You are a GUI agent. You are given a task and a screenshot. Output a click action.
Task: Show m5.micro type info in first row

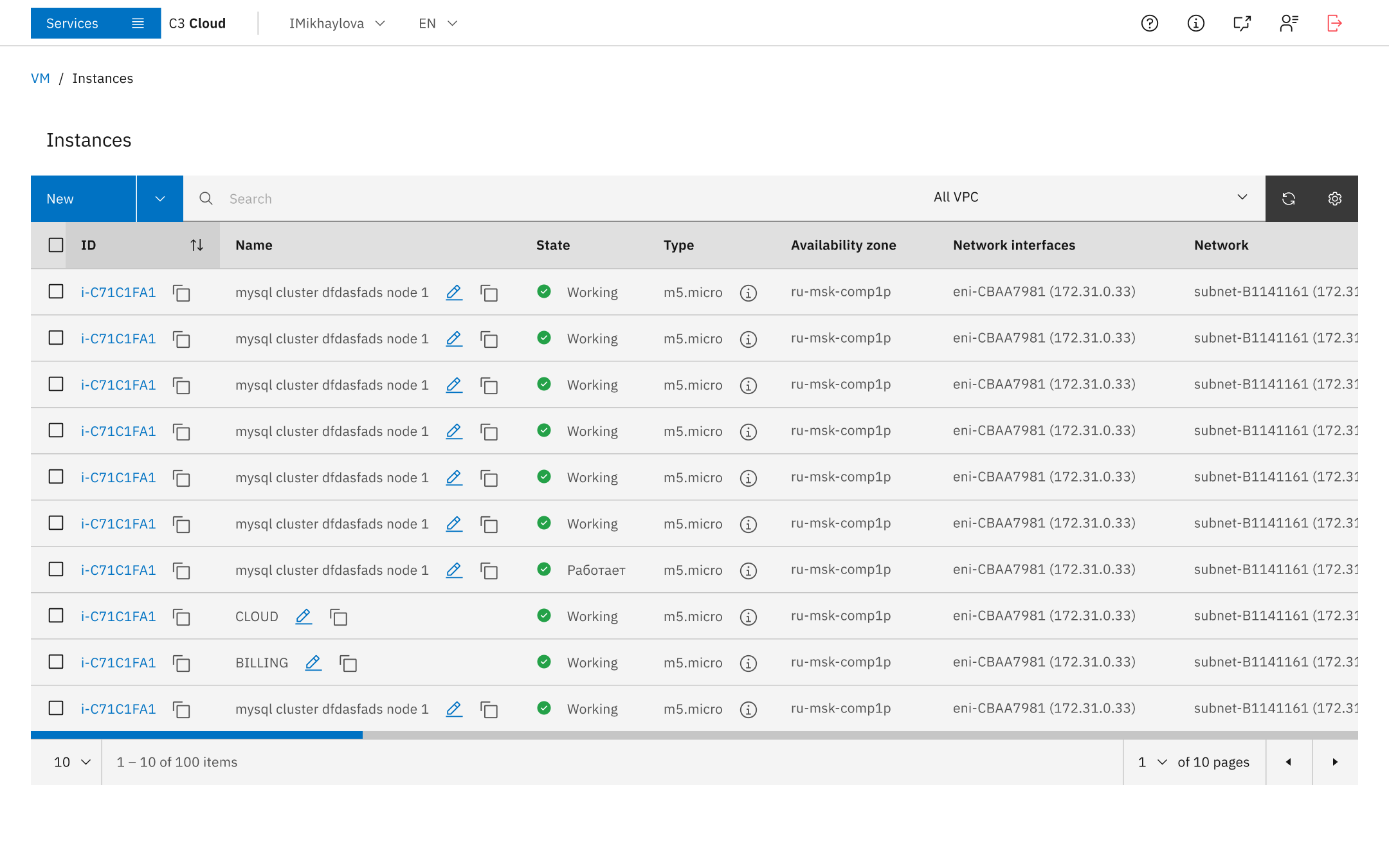point(748,293)
